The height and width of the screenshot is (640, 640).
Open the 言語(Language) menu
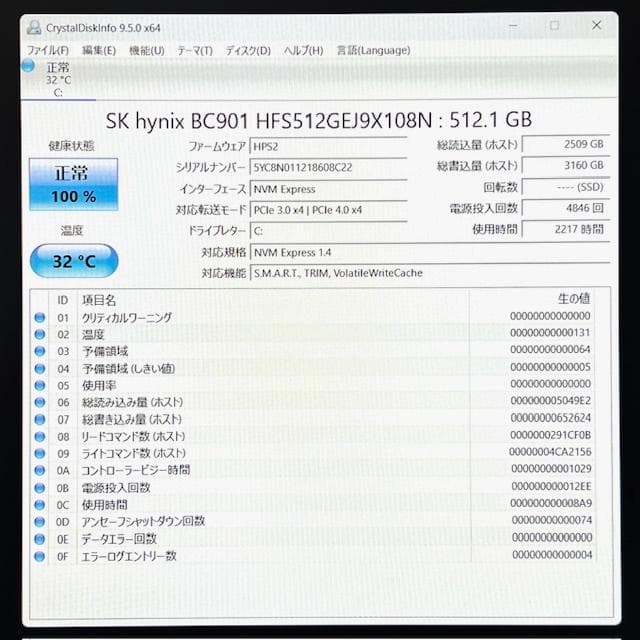[x=373, y=51]
